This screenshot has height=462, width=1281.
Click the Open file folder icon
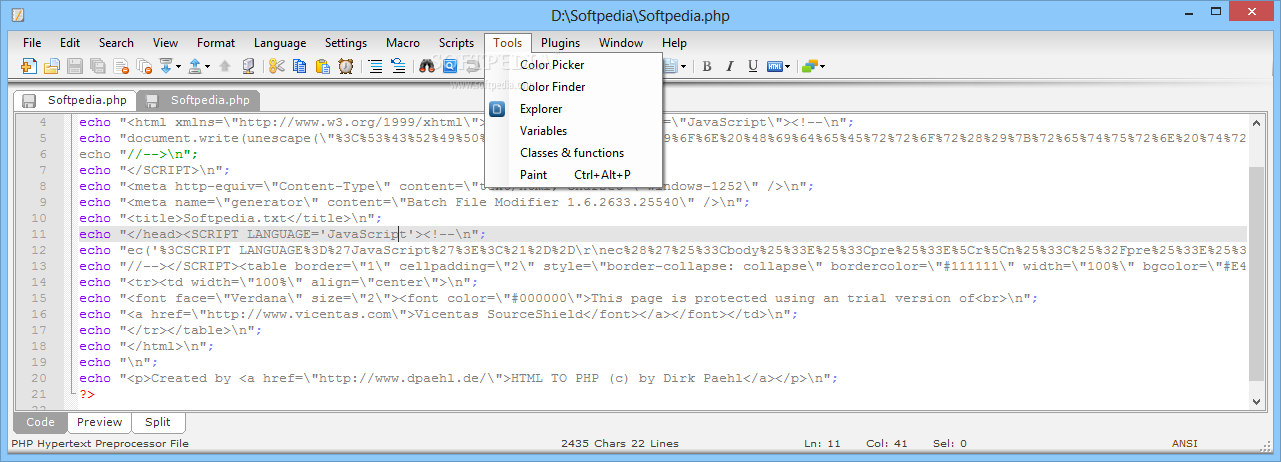click(52, 66)
